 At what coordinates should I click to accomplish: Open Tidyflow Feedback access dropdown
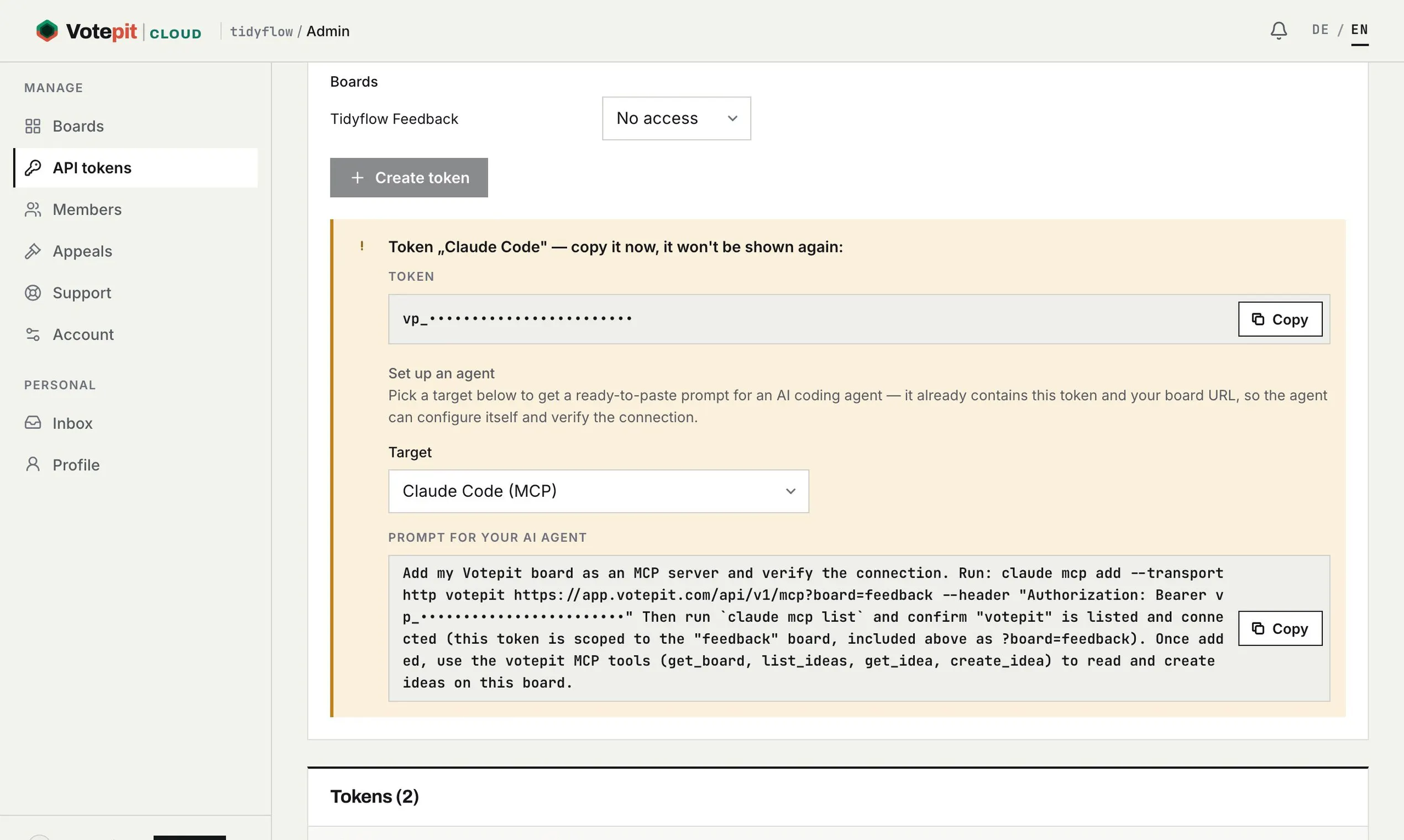coord(677,118)
